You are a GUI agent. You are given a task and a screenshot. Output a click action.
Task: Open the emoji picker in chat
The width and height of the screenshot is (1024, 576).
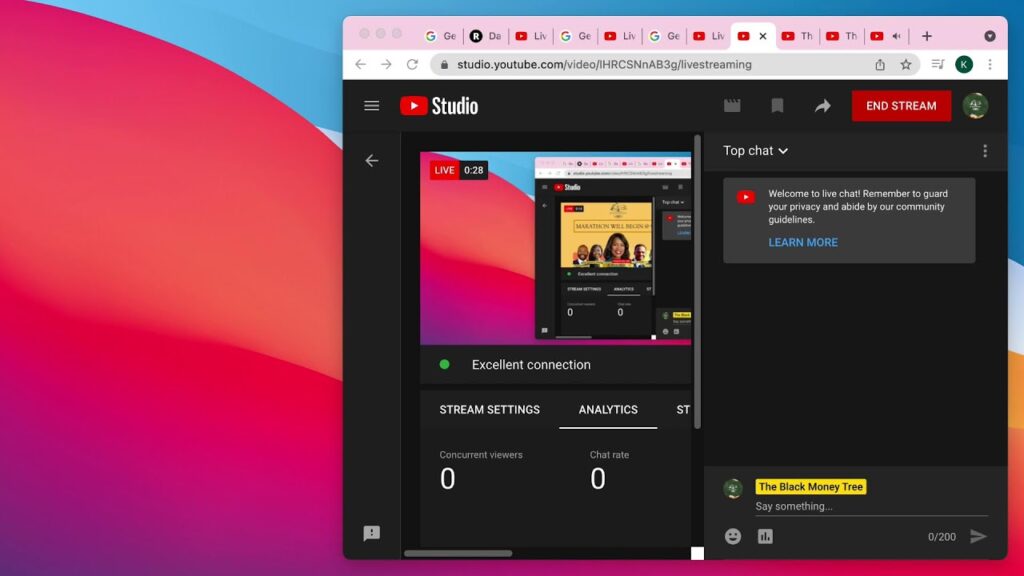tap(733, 537)
